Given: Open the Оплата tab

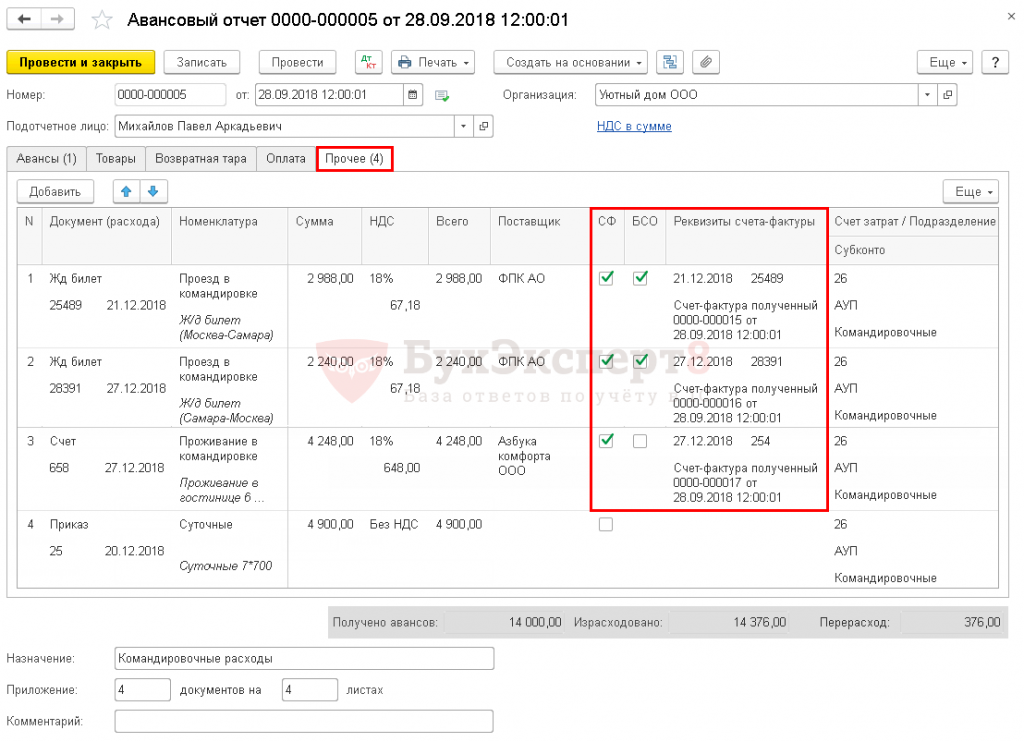Looking at the screenshot, I should coord(285,159).
